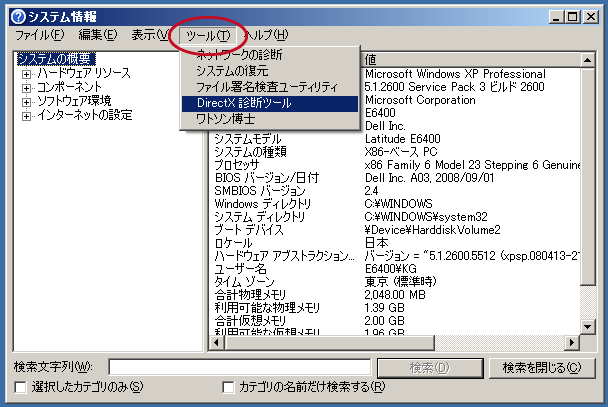
Task: Open the ツール(T) menu
Action: pyautogui.click(x=207, y=35)
